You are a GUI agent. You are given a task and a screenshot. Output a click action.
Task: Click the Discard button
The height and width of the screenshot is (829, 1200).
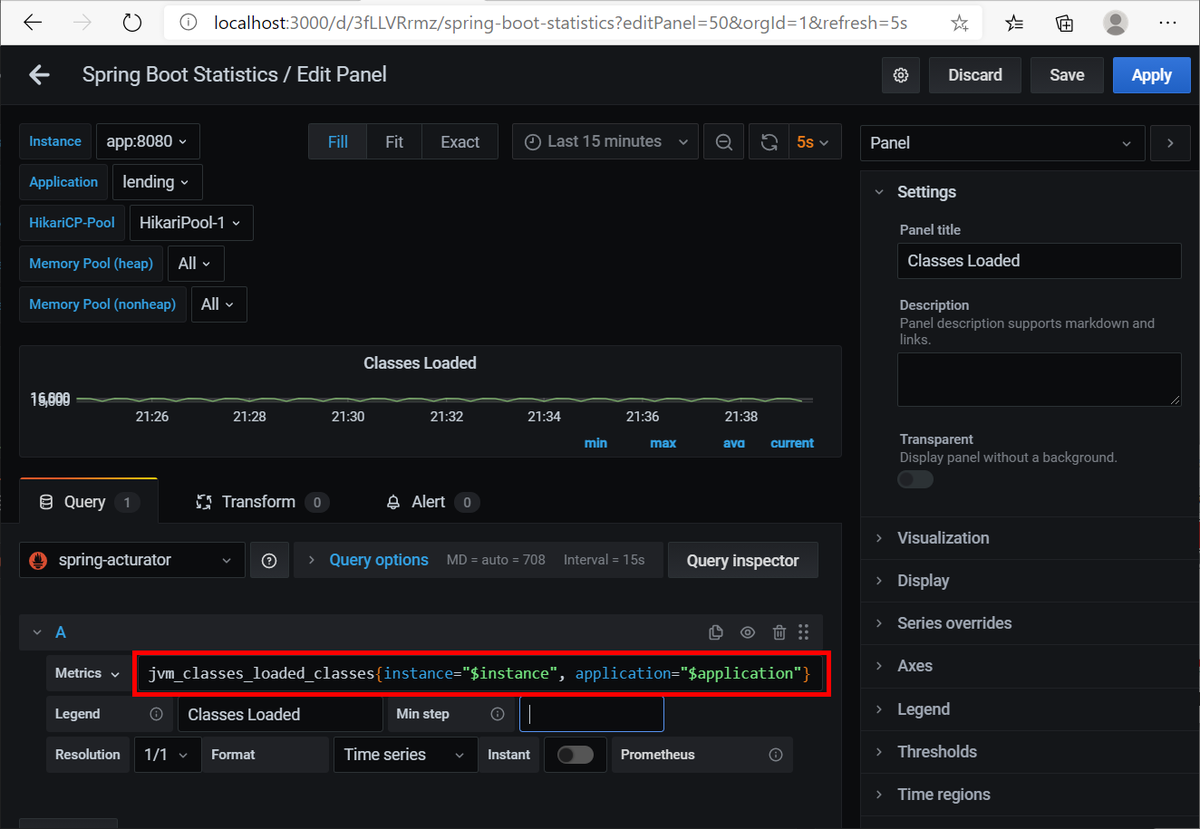pyautogui.click(x=975, y=75)
